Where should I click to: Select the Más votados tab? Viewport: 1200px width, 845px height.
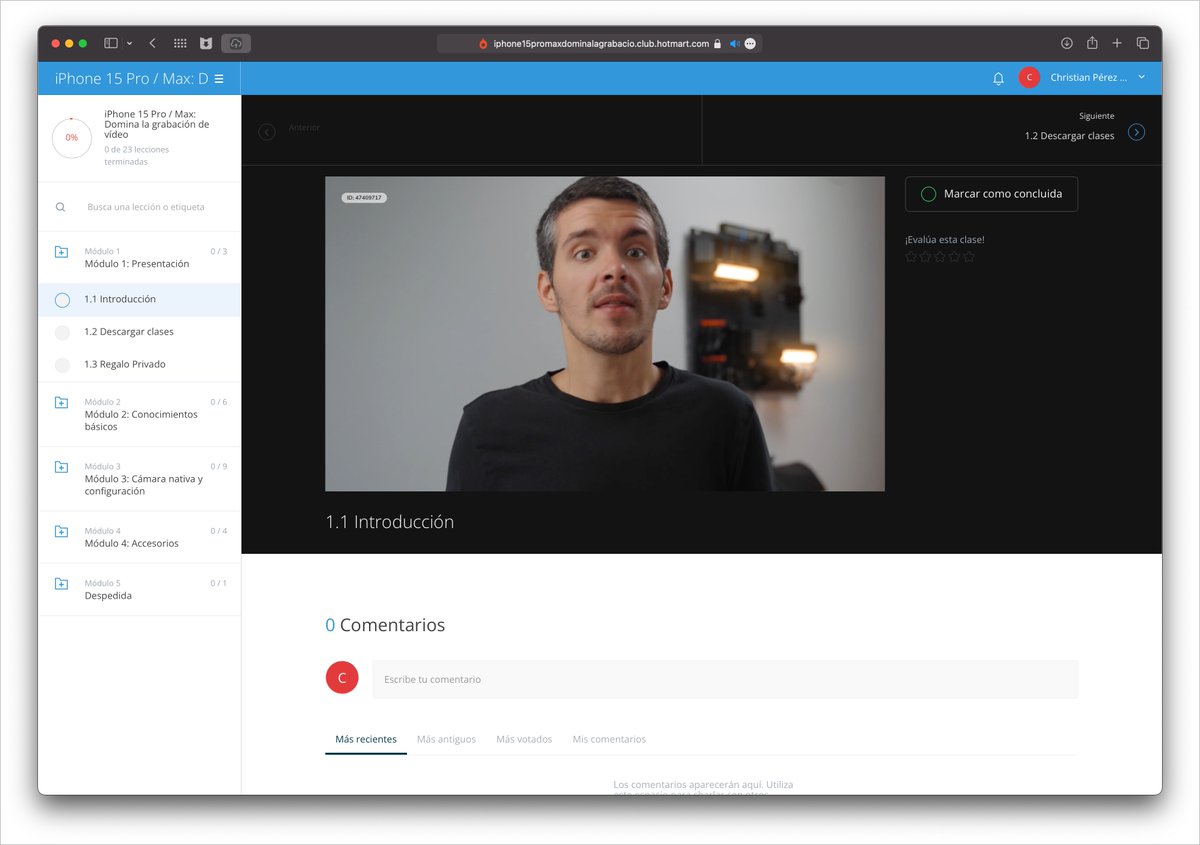tap(524, 739)
